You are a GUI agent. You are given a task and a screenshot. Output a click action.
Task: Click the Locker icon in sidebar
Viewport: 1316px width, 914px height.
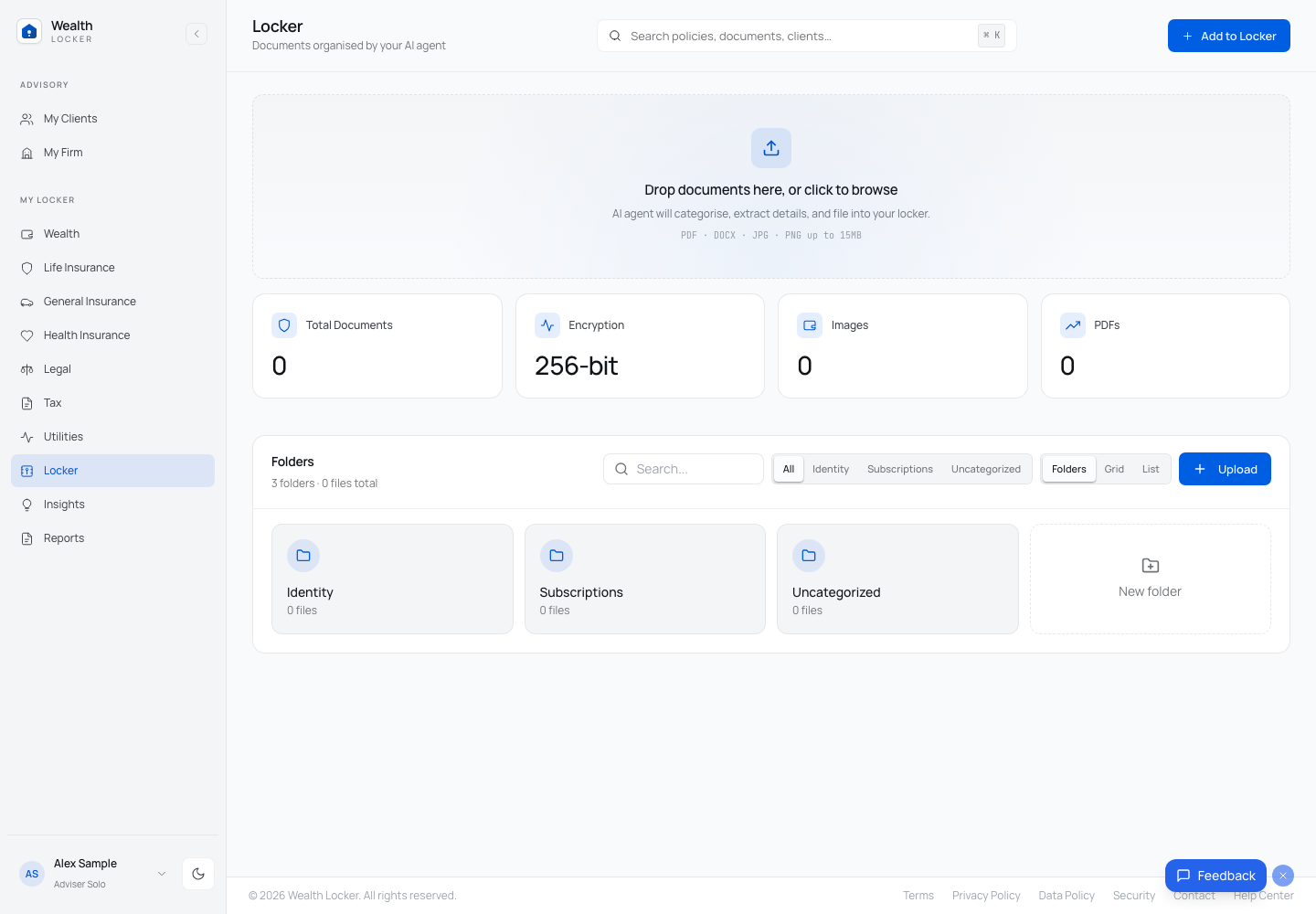click(27, 471)
